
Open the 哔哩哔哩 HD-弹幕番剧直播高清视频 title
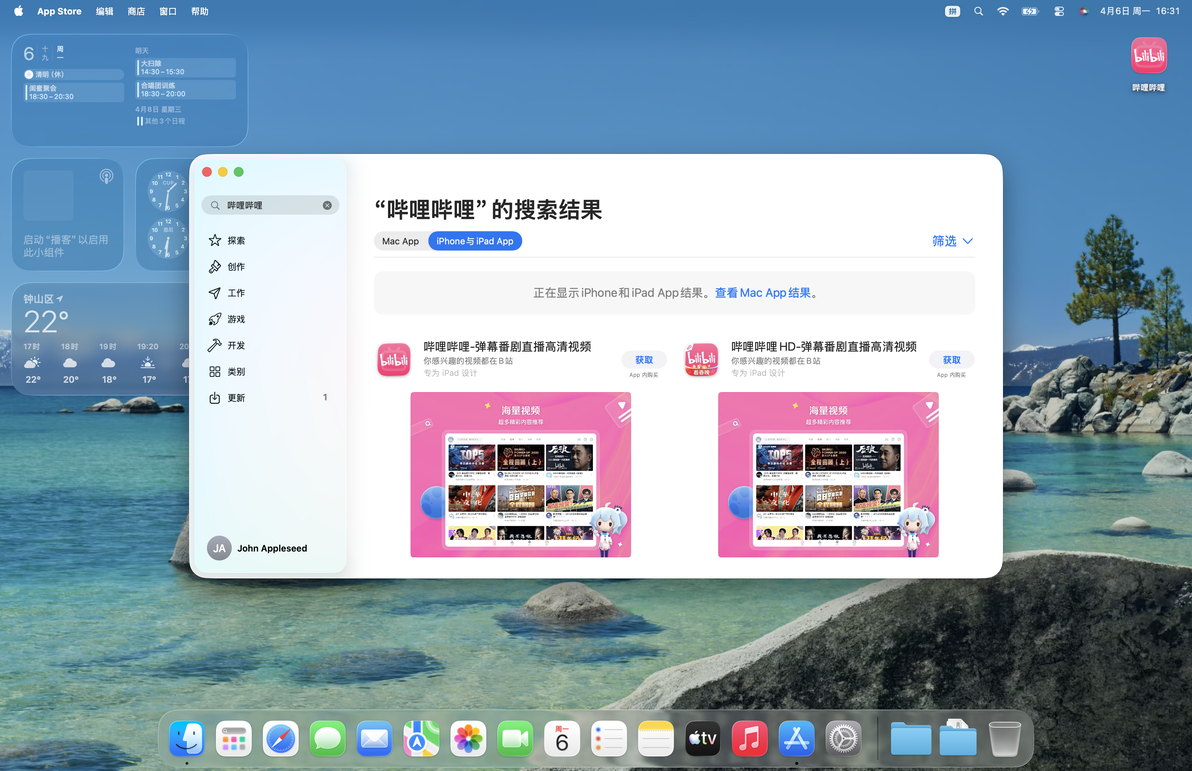[x=823, y=347]
